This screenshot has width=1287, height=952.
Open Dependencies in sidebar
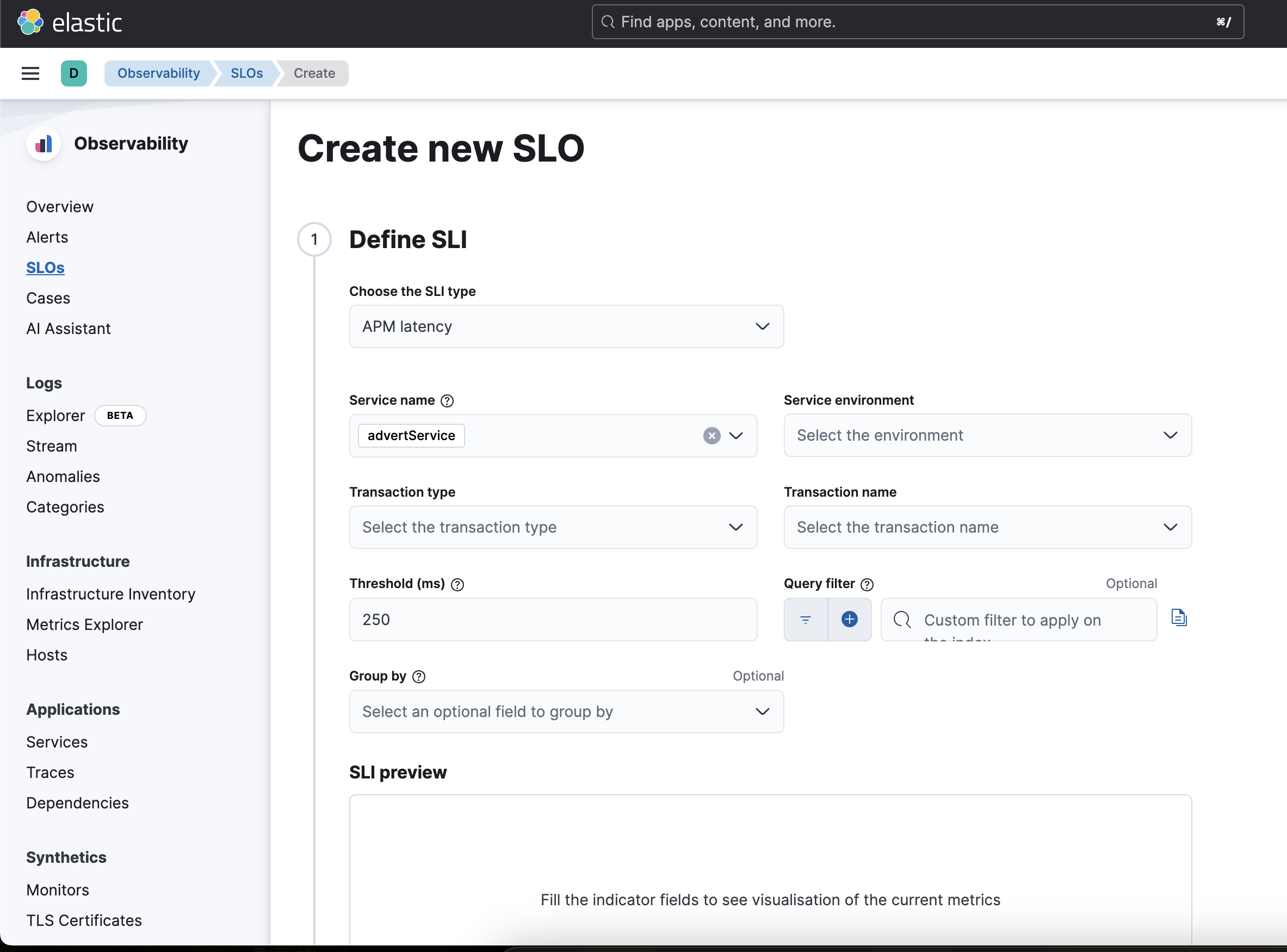[77, 803]
